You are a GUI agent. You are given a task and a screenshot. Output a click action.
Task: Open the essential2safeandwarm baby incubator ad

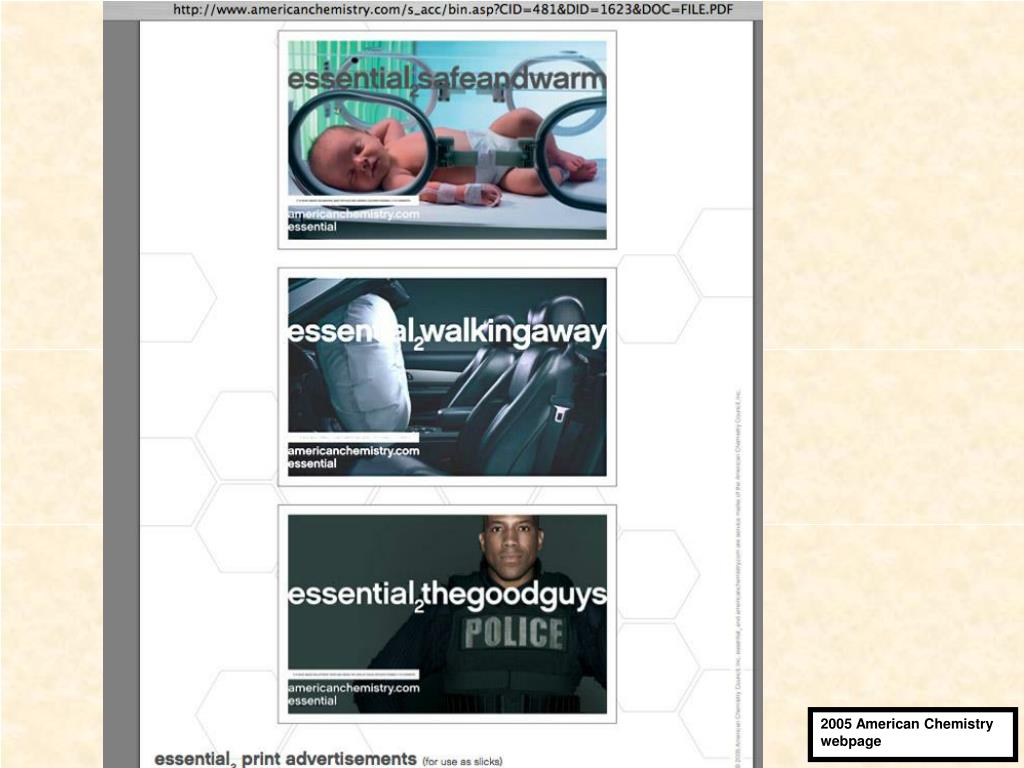tap(447, 140)
